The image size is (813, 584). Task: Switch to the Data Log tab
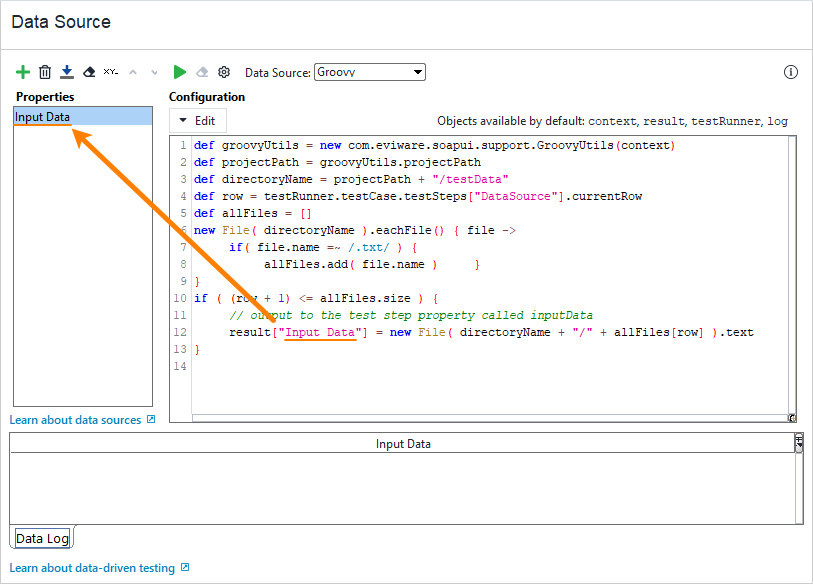click(43, 538)
